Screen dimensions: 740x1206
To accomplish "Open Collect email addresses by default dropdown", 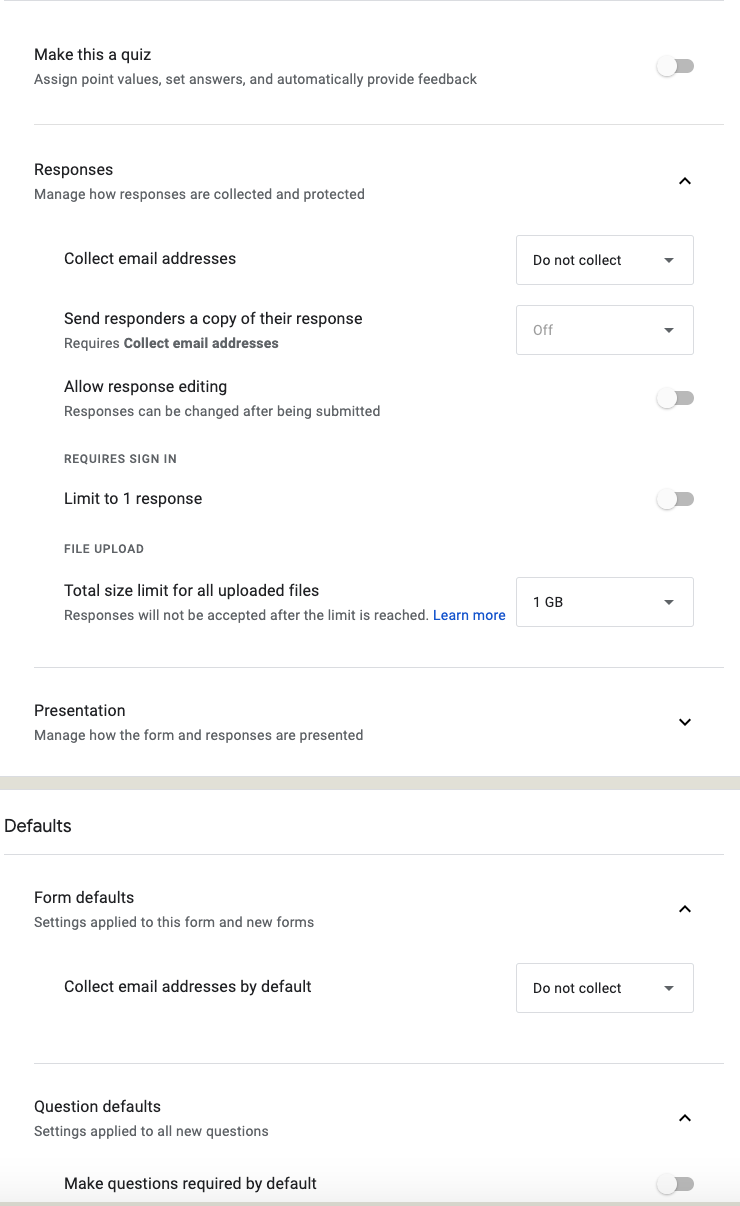I will (x=605, y=988).
